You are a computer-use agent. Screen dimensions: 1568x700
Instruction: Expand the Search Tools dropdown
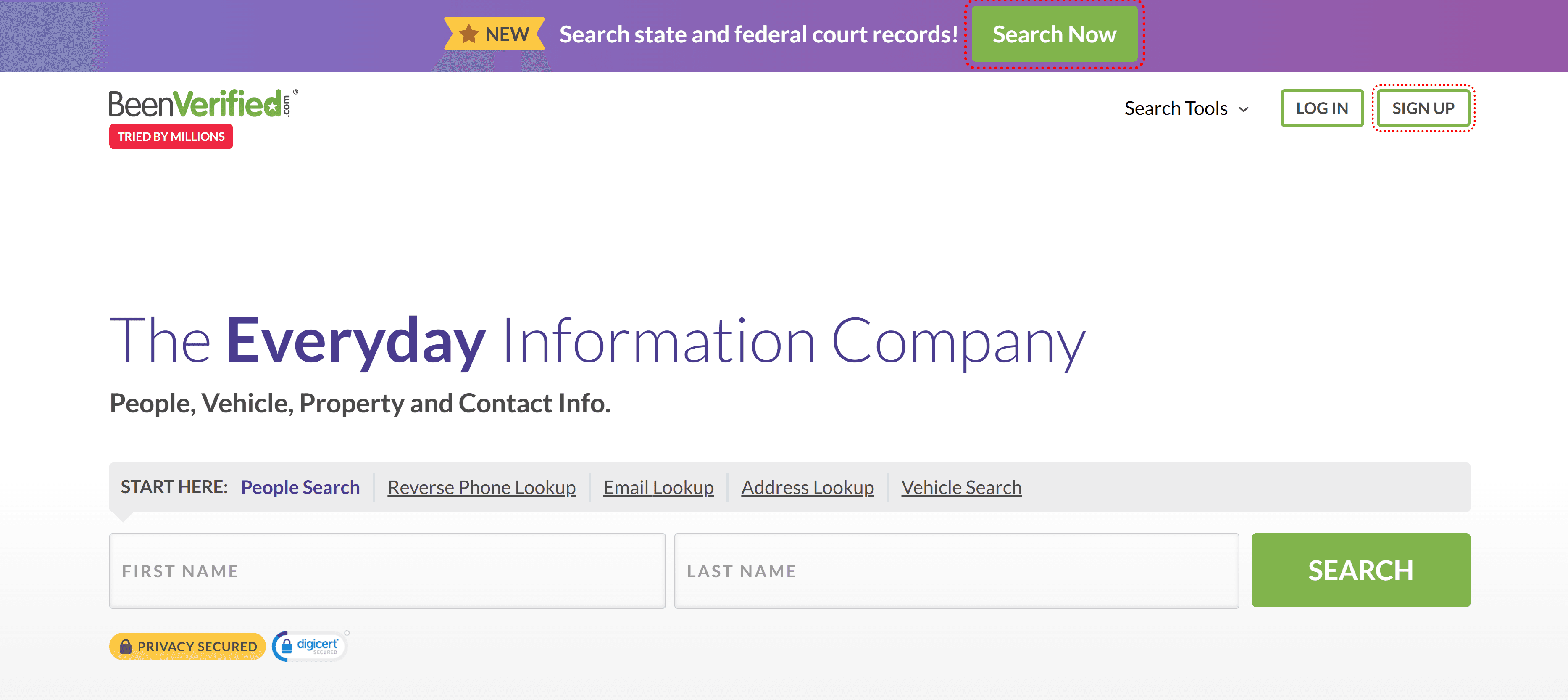tap(1187, 108)
